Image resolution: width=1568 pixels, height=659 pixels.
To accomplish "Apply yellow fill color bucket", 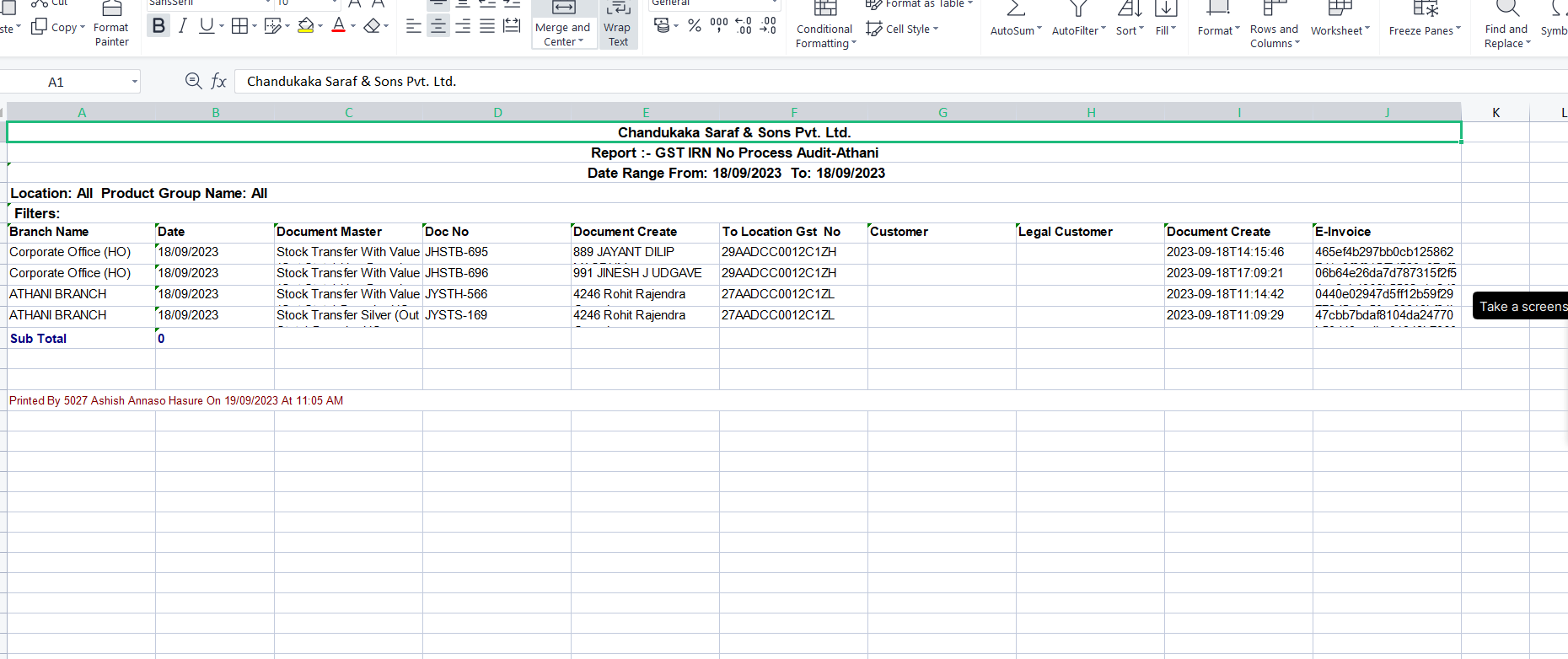I will click(x=306, y=26).
